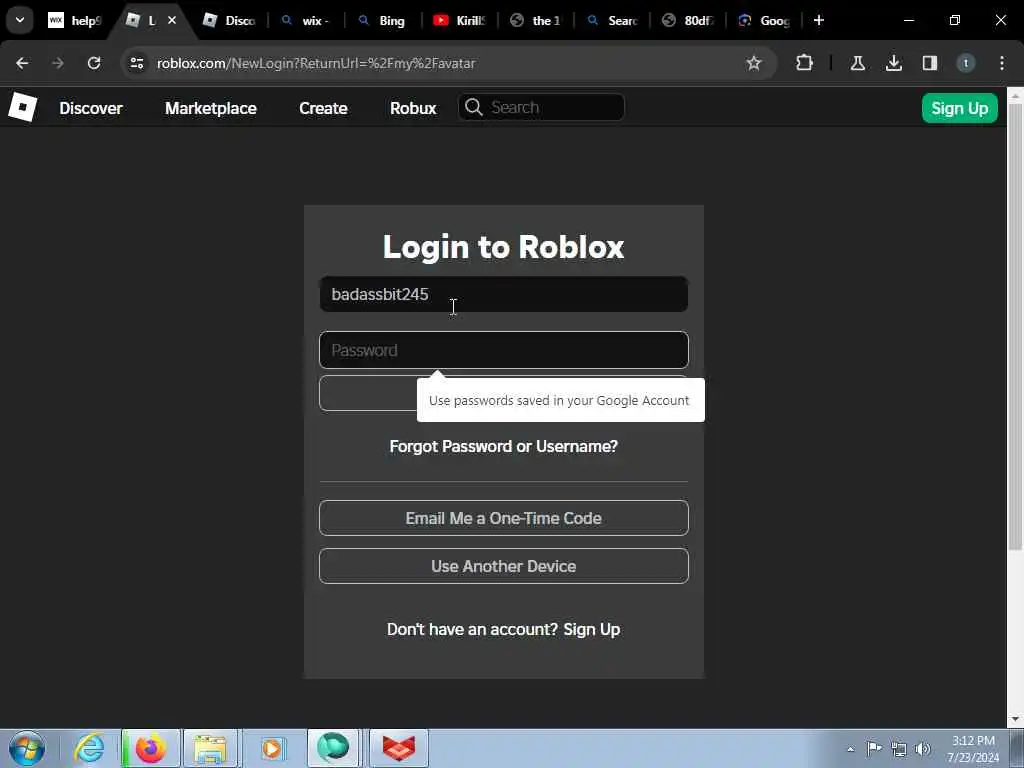
Task: Open Forgot Password or Username link
Action: click(x=504, y=446)
